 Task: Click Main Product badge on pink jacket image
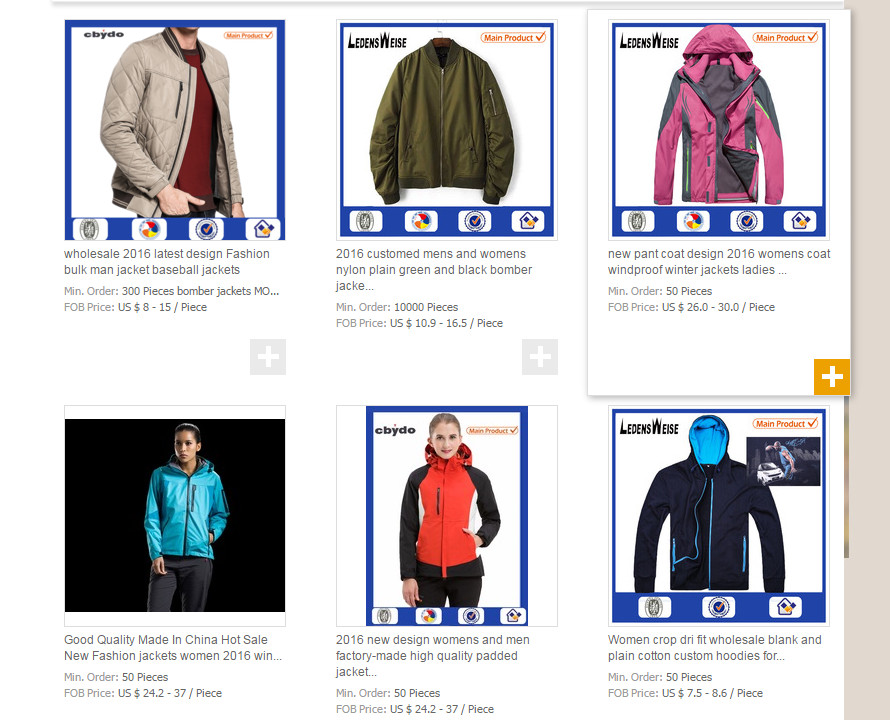click(786, 37)
